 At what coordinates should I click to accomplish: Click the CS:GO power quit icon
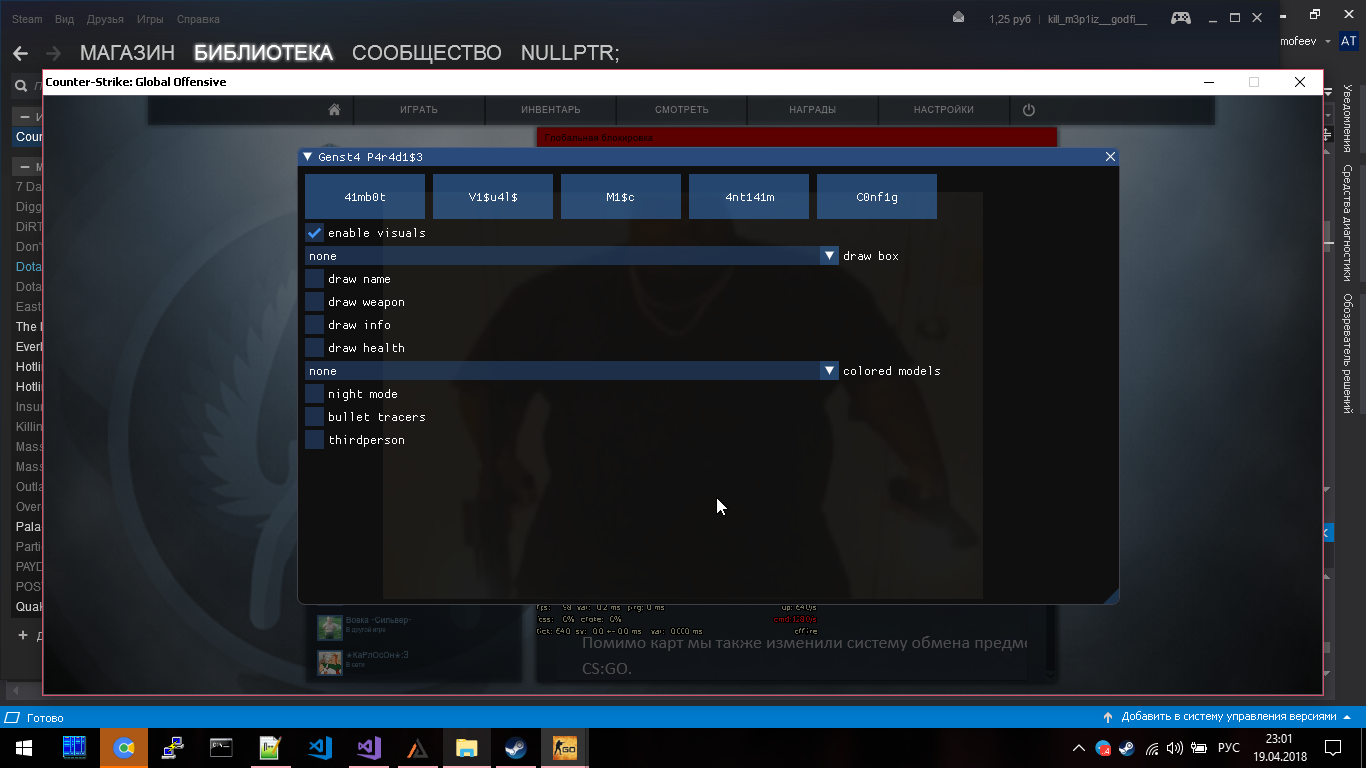(1028, 110)
